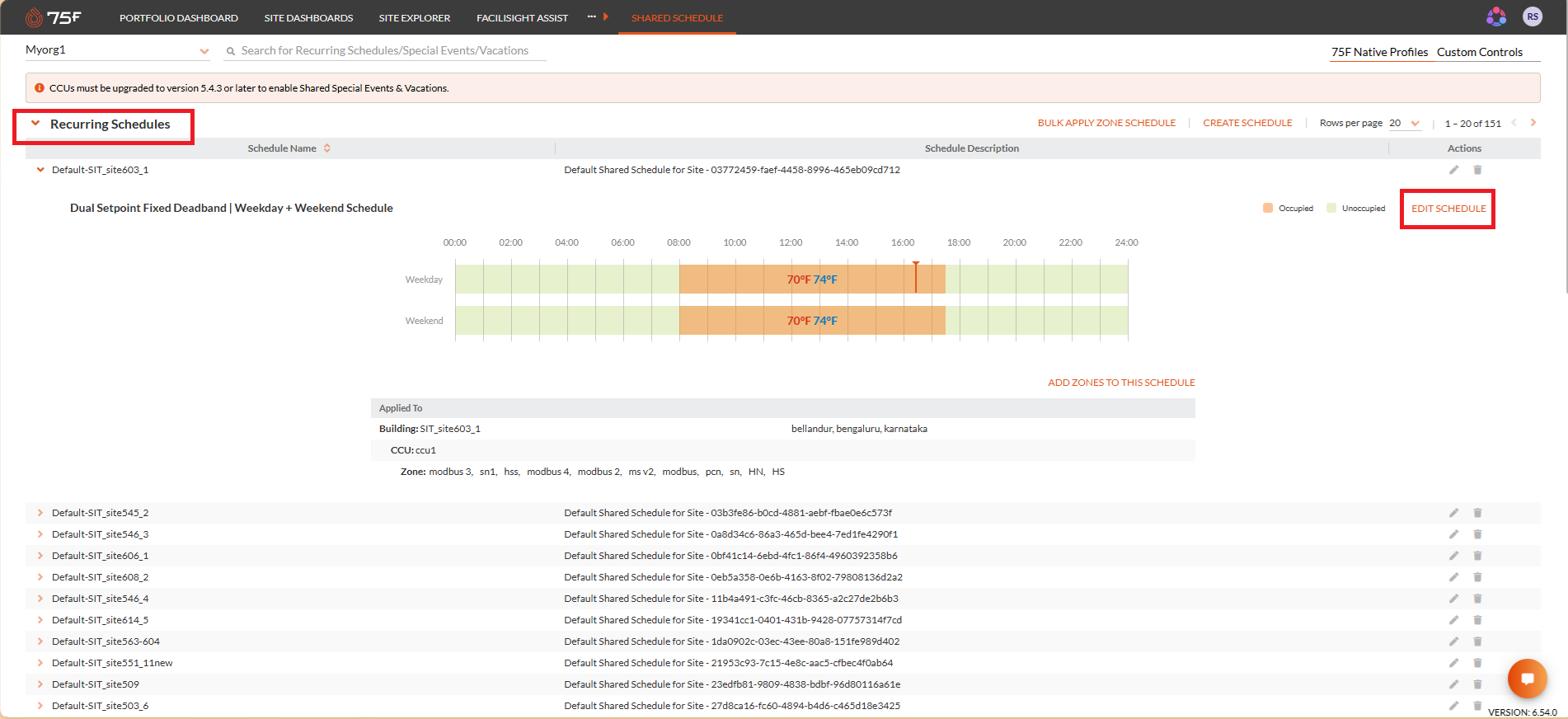Click edit pencil icon for Default-SIT_site603_1
1568x719 pixels.
point(1453,170)
